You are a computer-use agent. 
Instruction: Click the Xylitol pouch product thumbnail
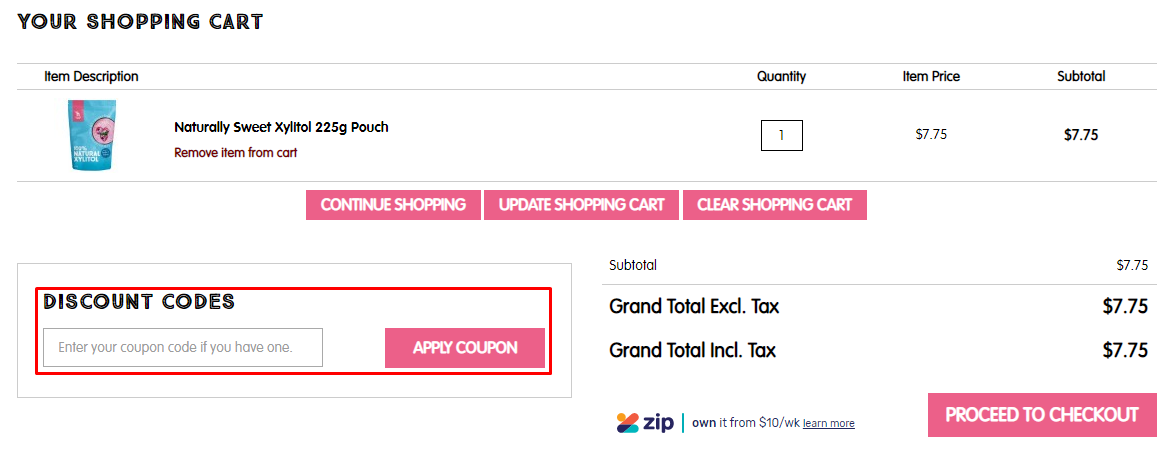[91, 135]
